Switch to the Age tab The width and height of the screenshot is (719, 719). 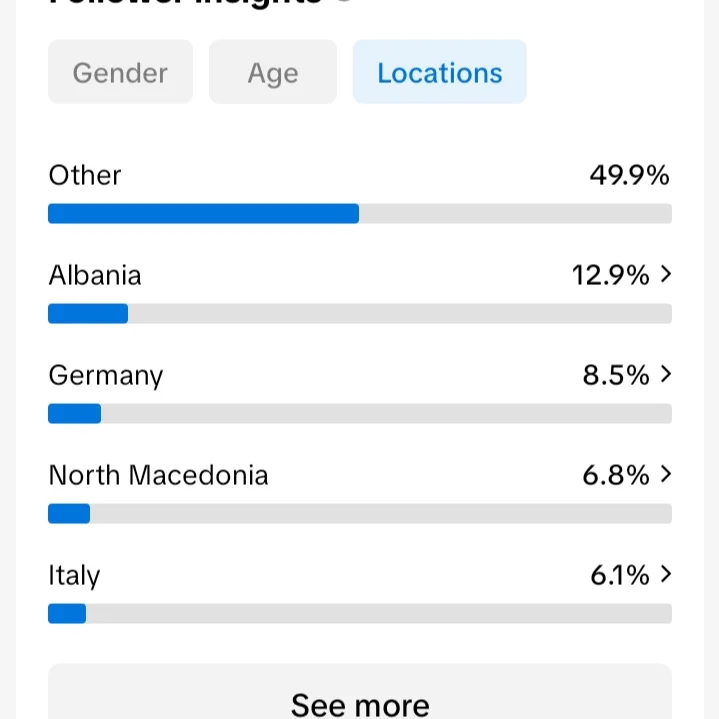pyautogui.click(x=273, y=73)
